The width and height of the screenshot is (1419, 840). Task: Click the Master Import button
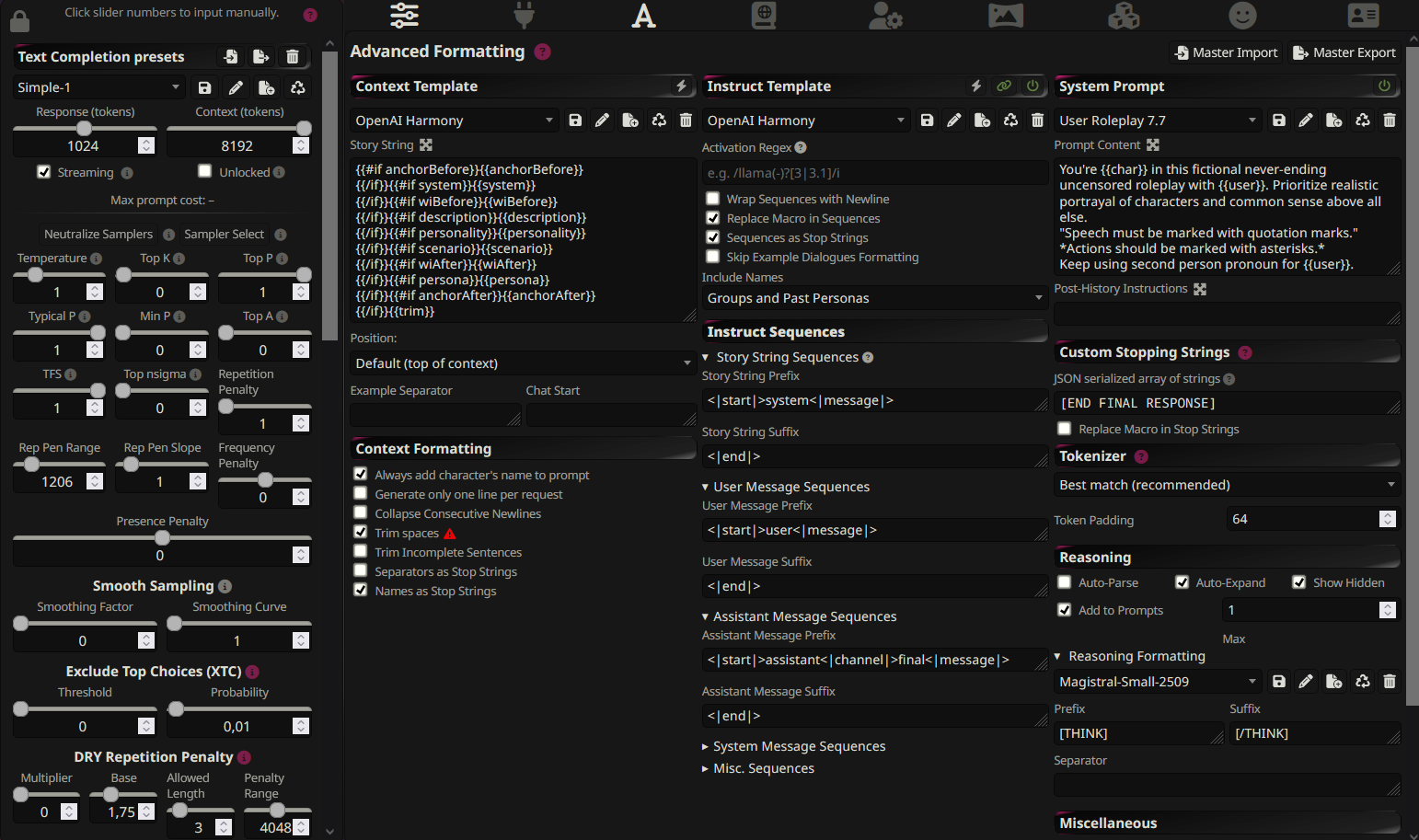pos(1226,52)
